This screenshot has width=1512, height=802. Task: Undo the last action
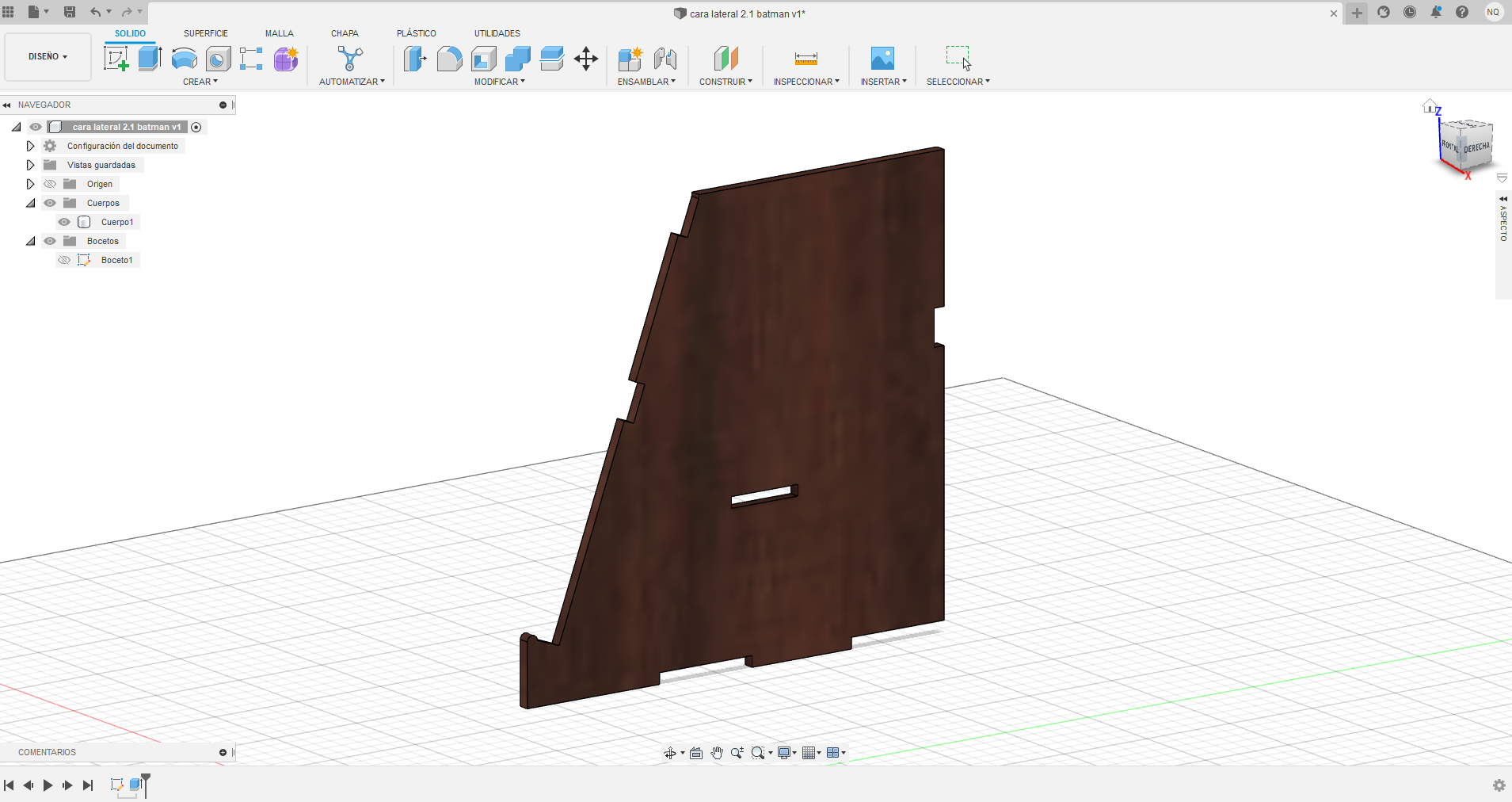coord(96,12)
